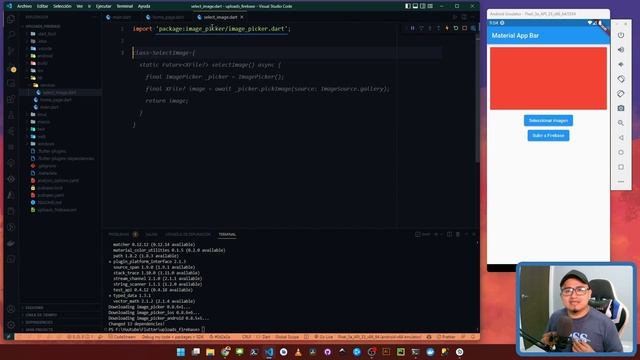This screenshot has width=640, height=360.
Task: Open the Search view in activity bar
Action: tap(11, 35)
